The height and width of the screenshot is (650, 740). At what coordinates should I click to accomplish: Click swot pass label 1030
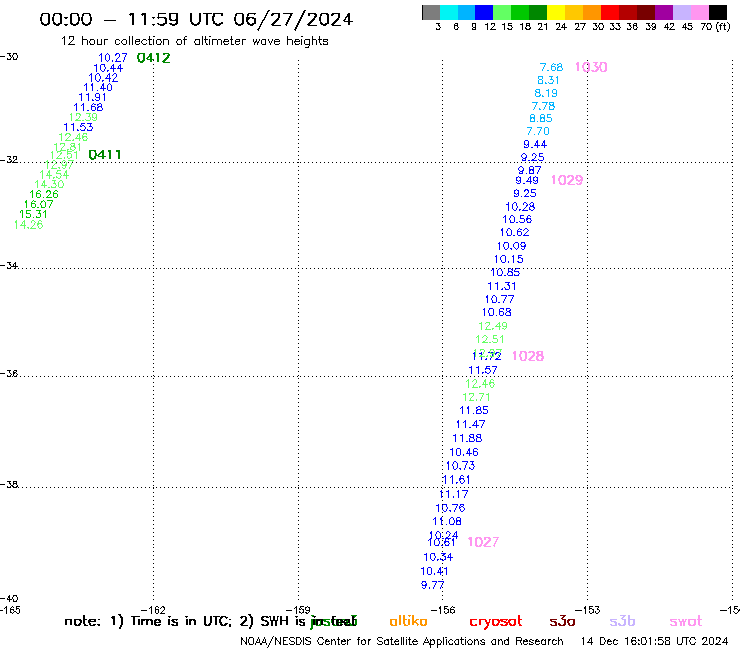point(591,67)
